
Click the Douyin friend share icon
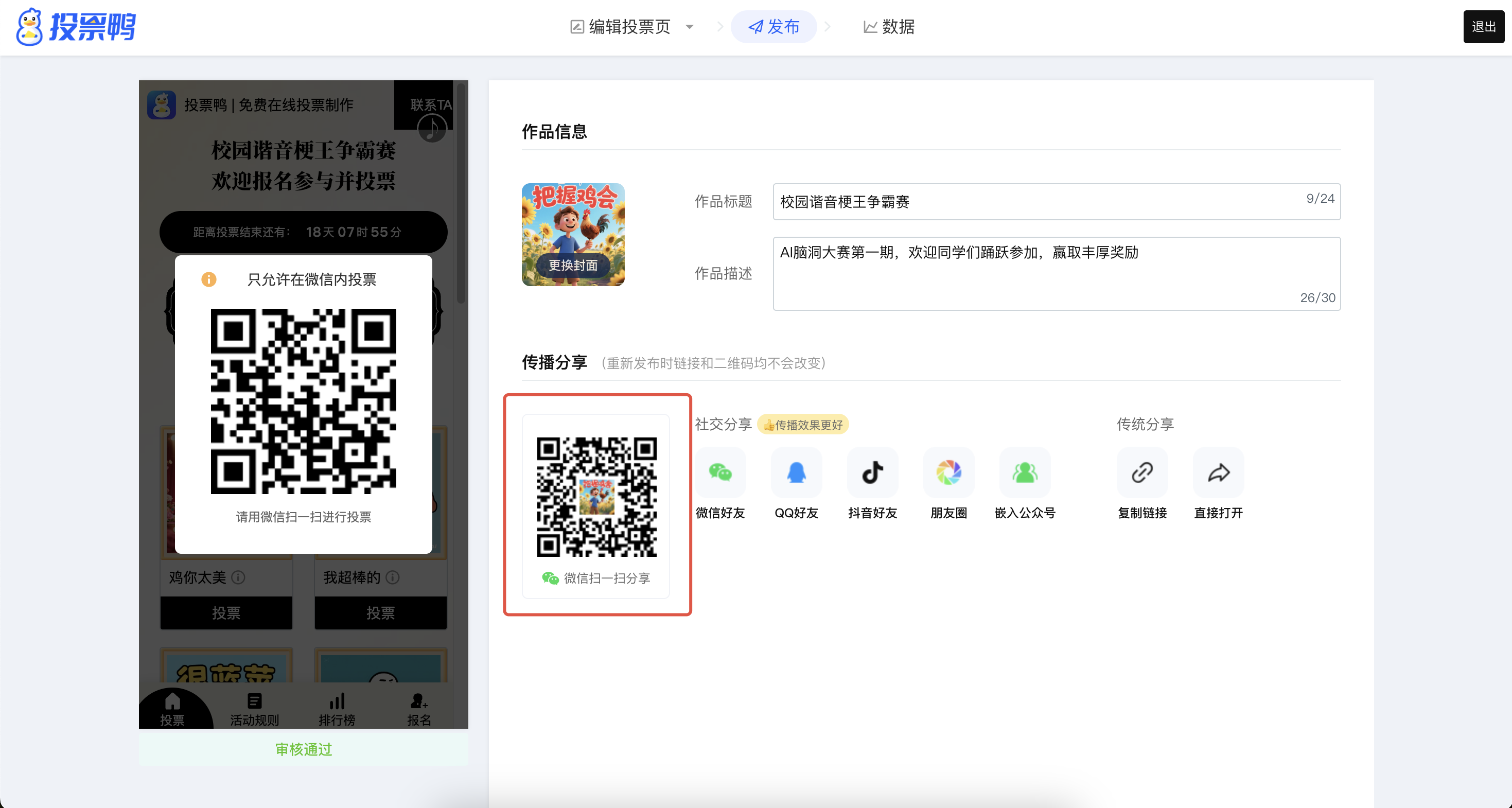click(x=872, y=472)
